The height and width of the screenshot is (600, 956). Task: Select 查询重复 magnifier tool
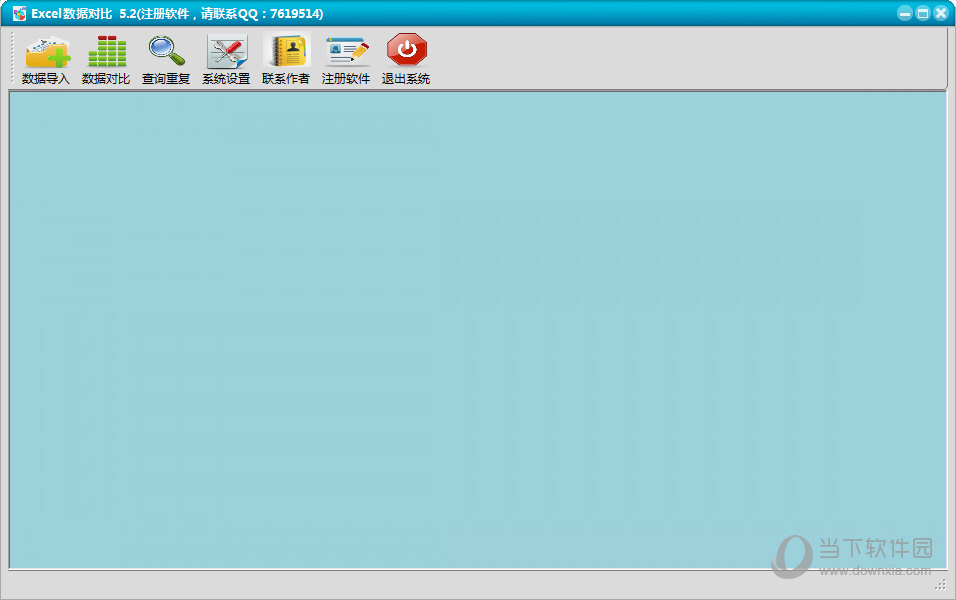pyautogui.click(x=166, y=59)
